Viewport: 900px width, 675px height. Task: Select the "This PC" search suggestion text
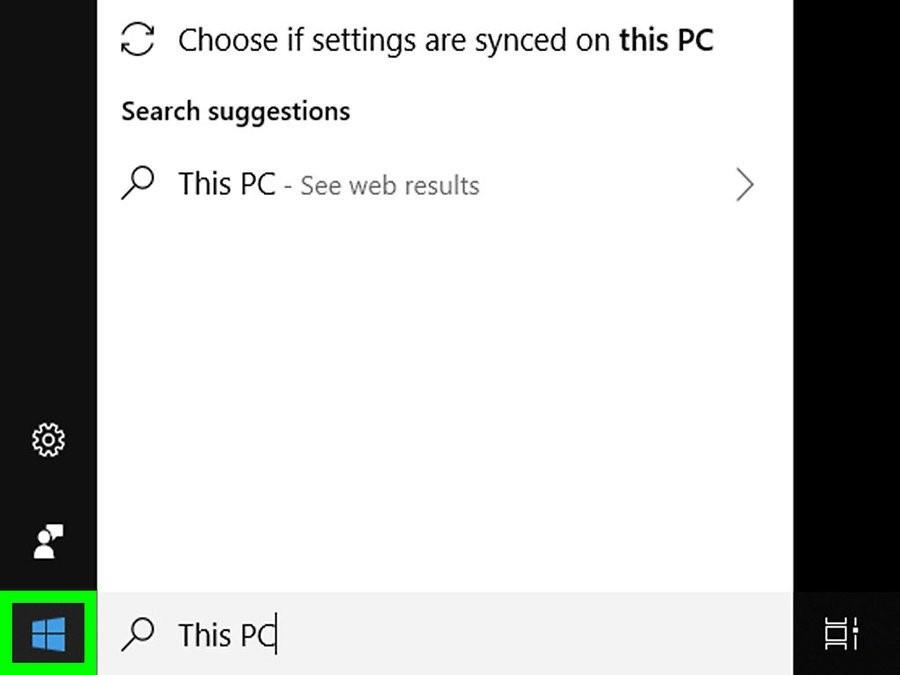click(x=226, y=185)
